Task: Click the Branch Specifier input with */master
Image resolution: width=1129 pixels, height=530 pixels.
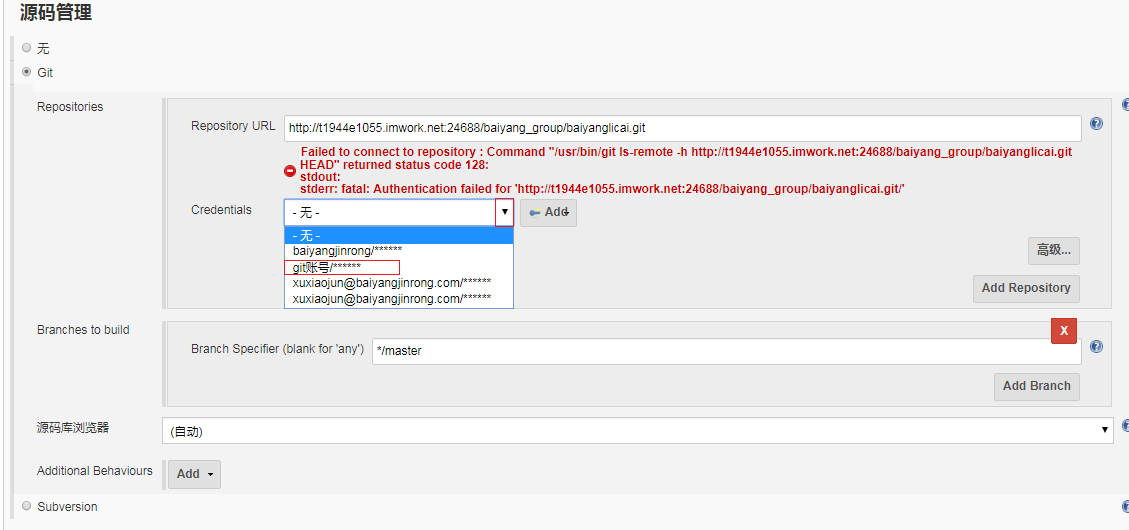Action: coord(727,351)
